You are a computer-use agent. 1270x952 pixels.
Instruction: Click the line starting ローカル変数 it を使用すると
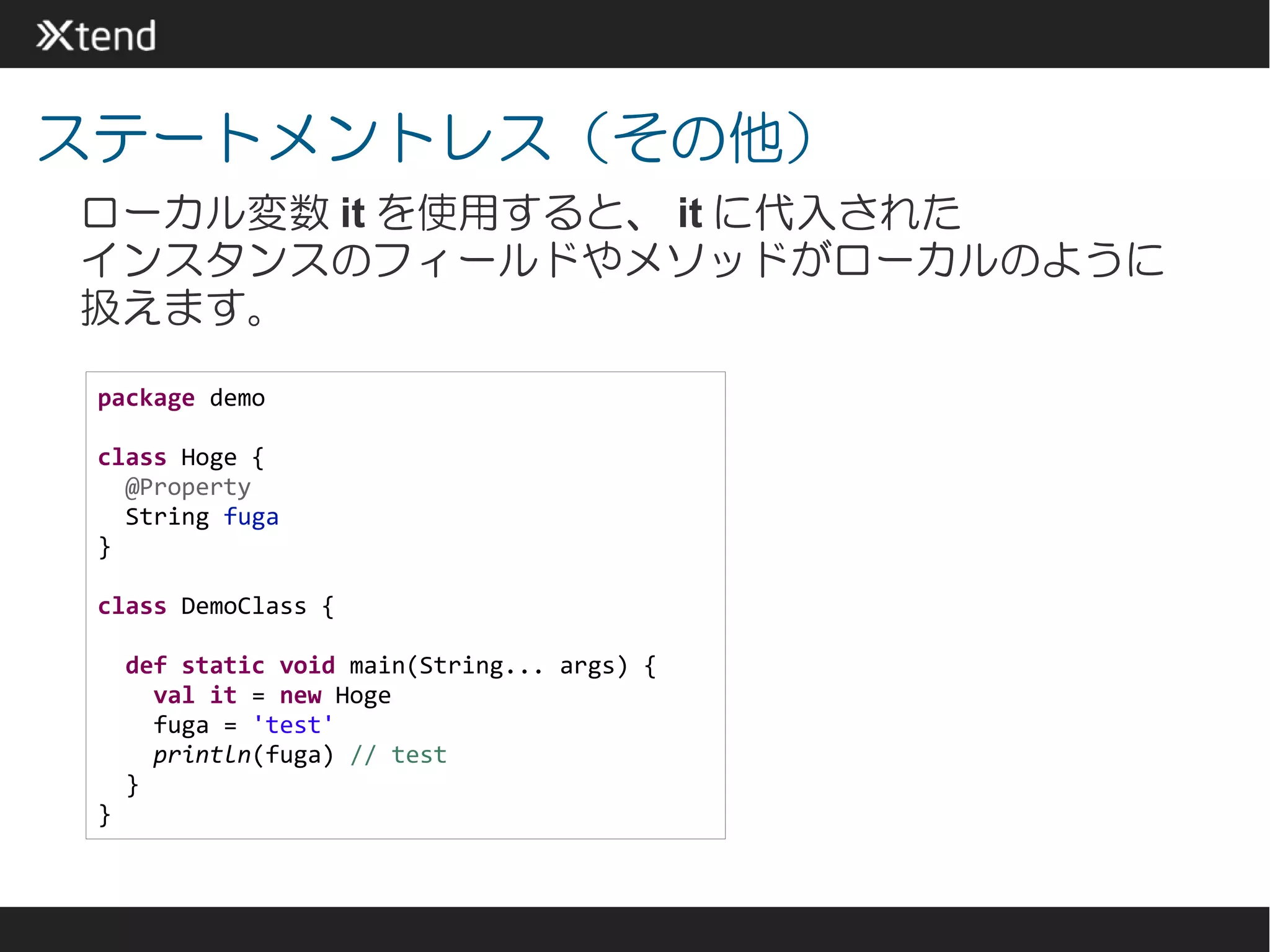click(522, 213)
